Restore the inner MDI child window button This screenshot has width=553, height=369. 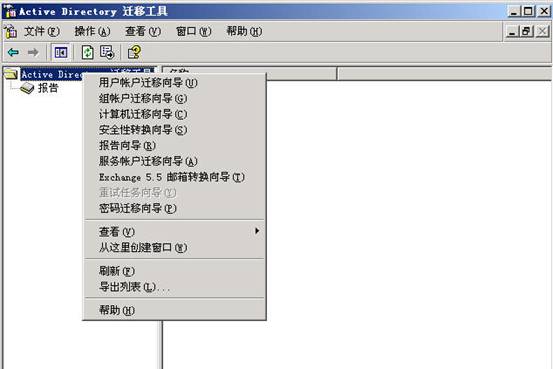526,32
